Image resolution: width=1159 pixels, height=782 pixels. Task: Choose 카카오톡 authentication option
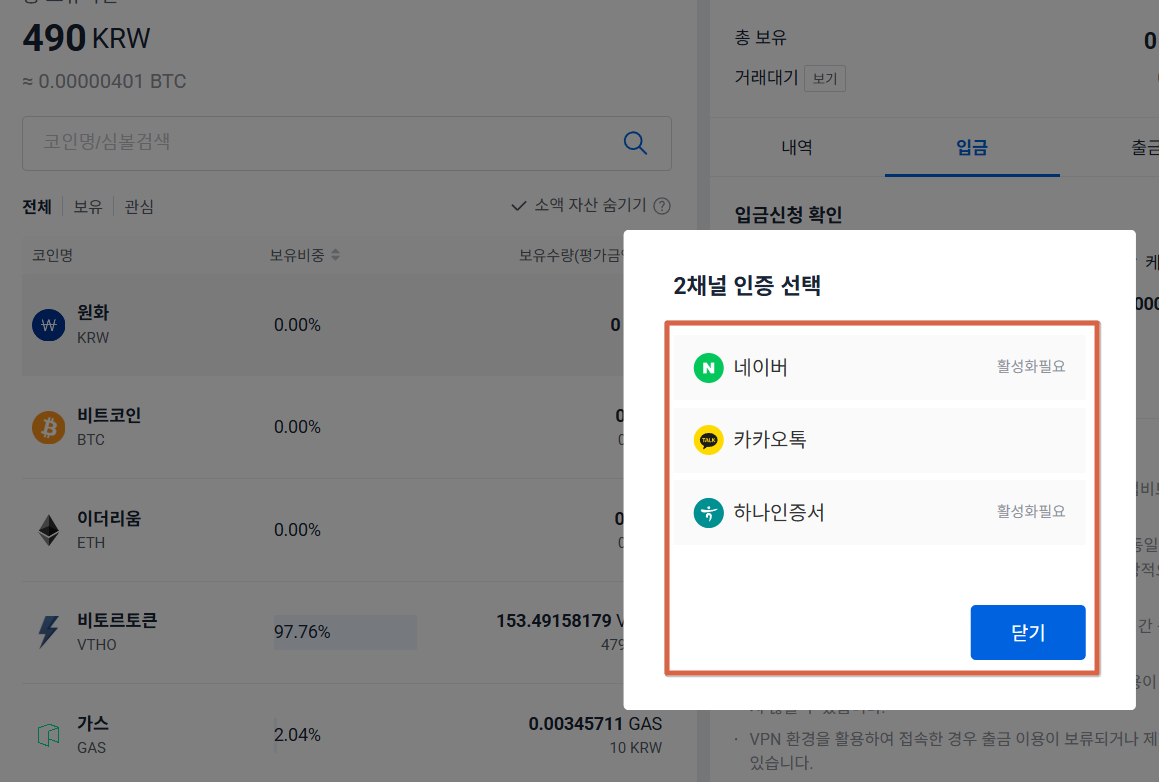(x=879, y=440)
